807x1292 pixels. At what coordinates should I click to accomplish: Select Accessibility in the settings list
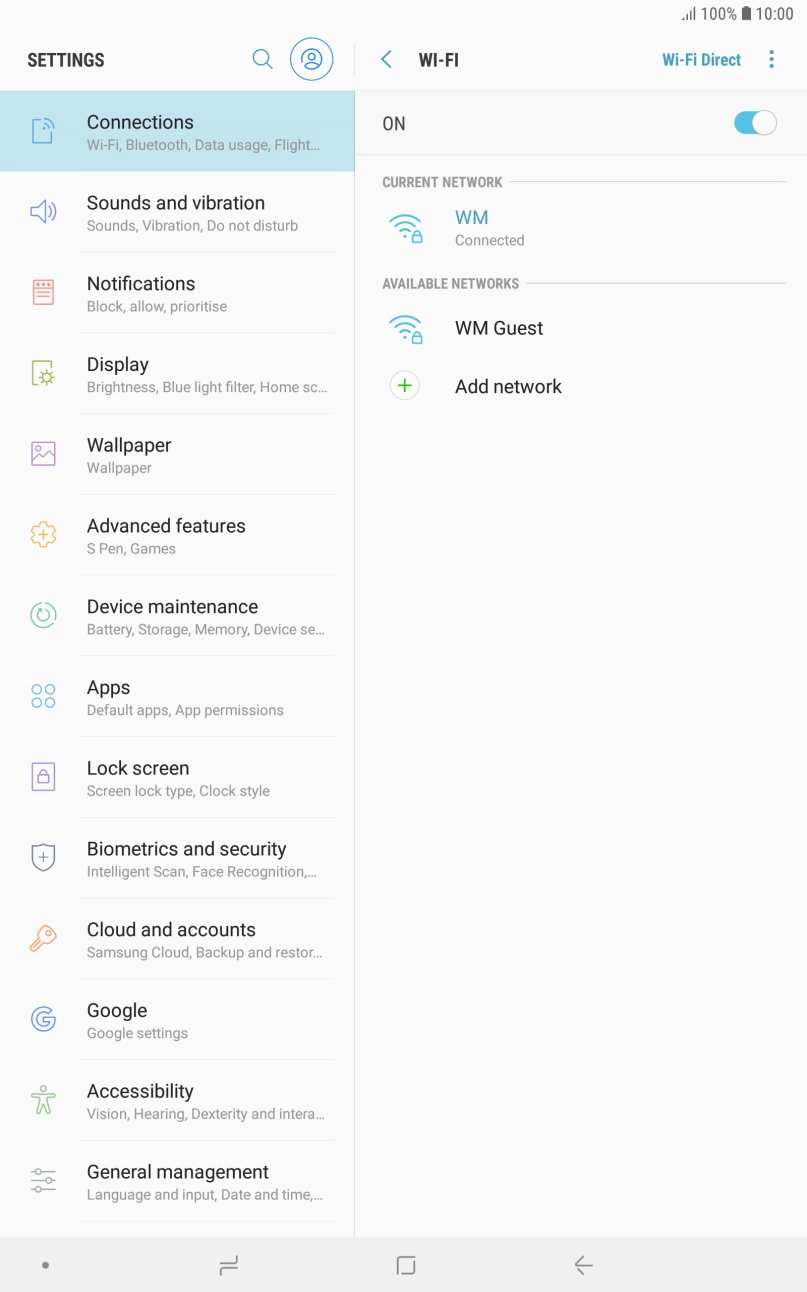tap(140, 1091)
